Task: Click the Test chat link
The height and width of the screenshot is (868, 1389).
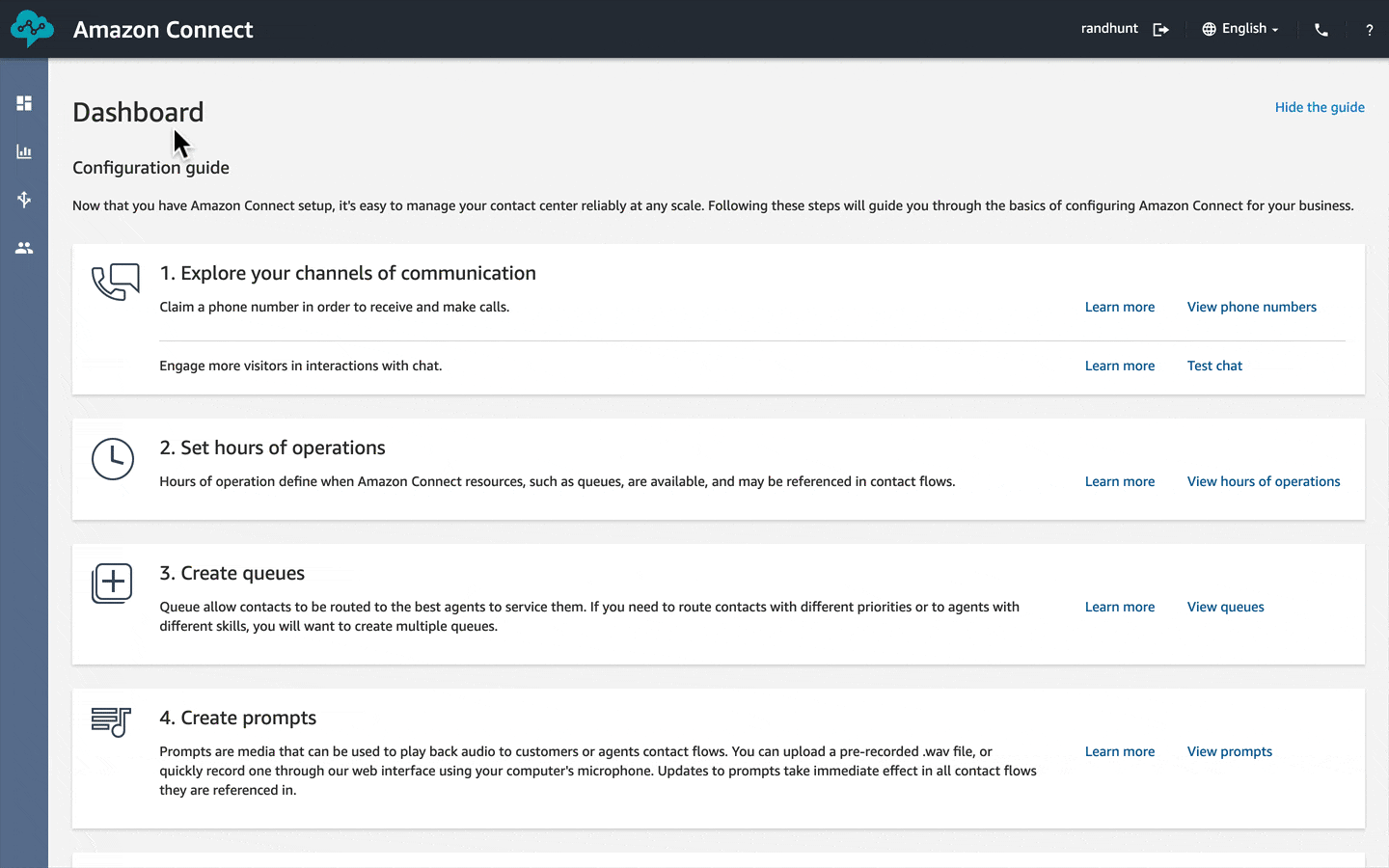Action: tap(1214, 366)
